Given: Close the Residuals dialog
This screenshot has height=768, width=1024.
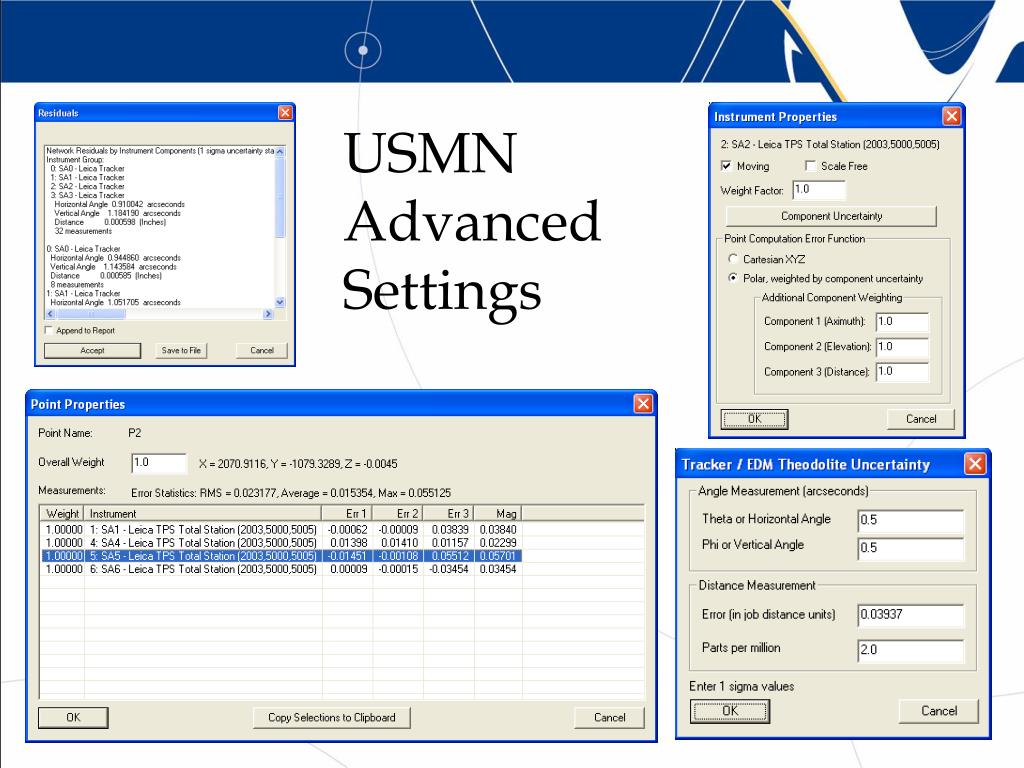Looking at the screenshot, I should click(x=285, y=113).
